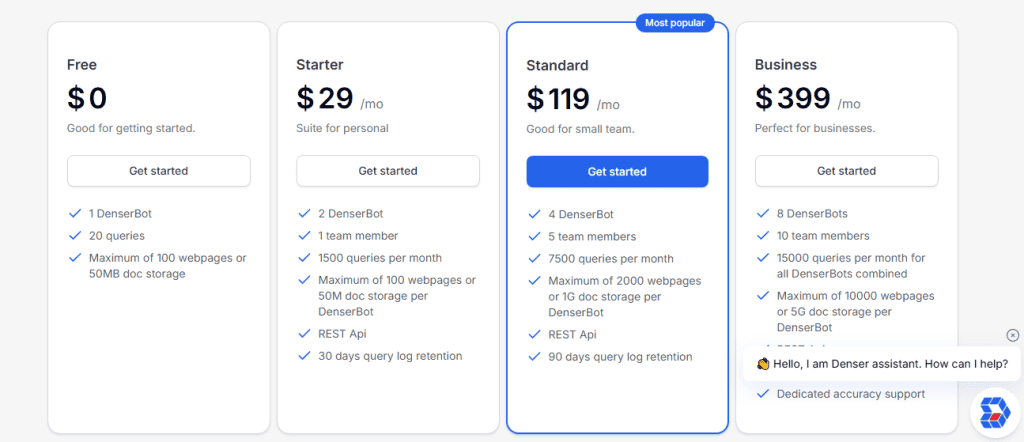Click the Most popular badge

tap(675, 23)
